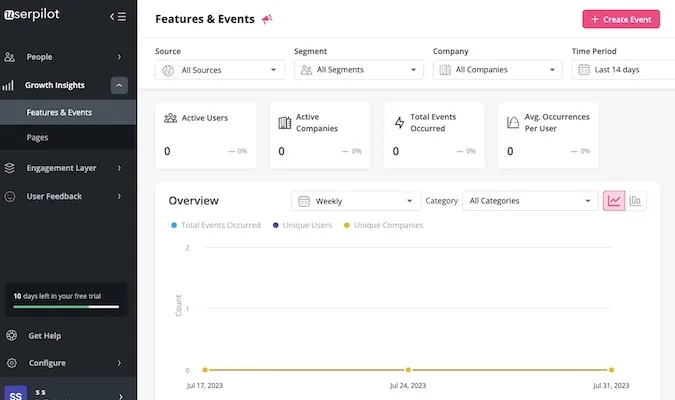Click the Engagement Layer stack icon

click(x=9, y=168)
